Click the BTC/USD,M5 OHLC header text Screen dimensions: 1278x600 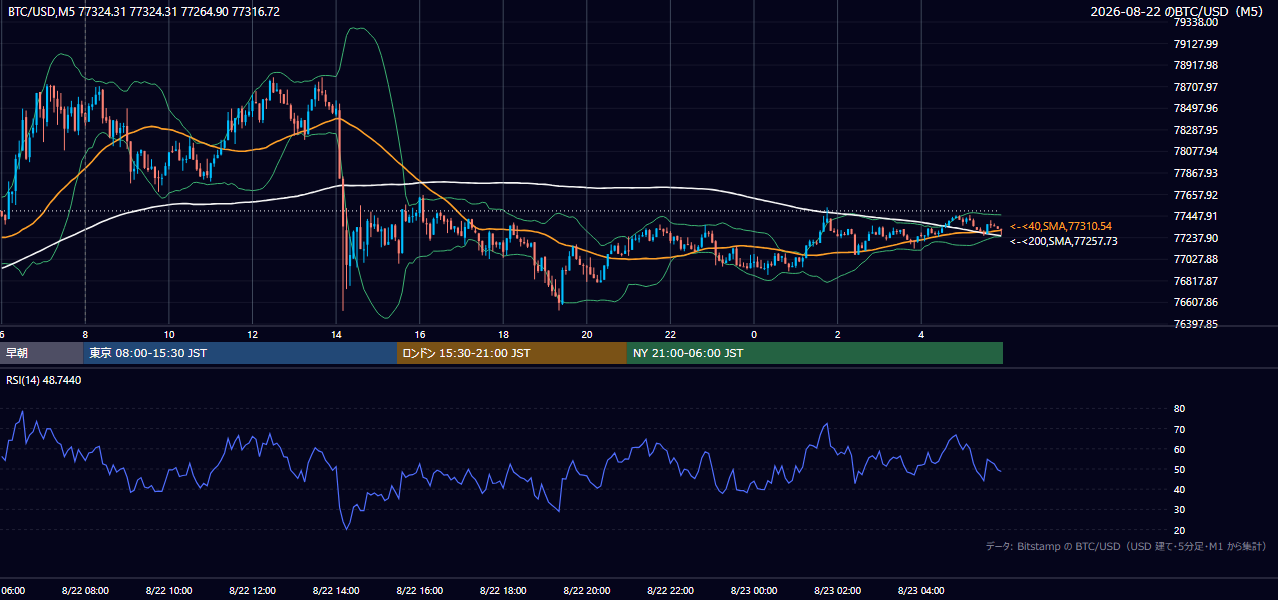click(x=144, y=12)
